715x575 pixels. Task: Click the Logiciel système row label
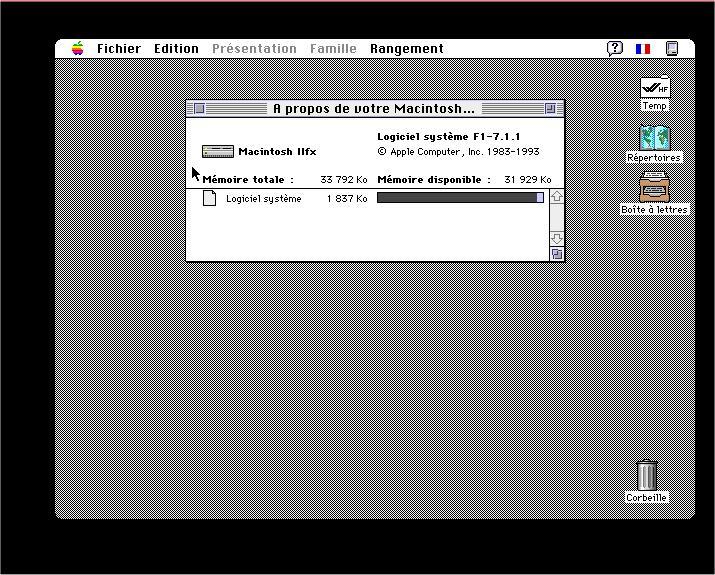point(264,199)
